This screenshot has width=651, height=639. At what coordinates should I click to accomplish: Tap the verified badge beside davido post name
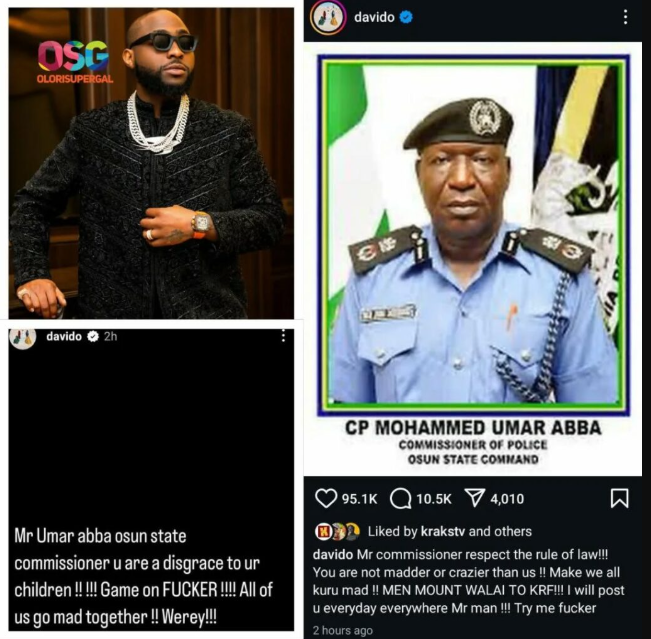point(406,17)
